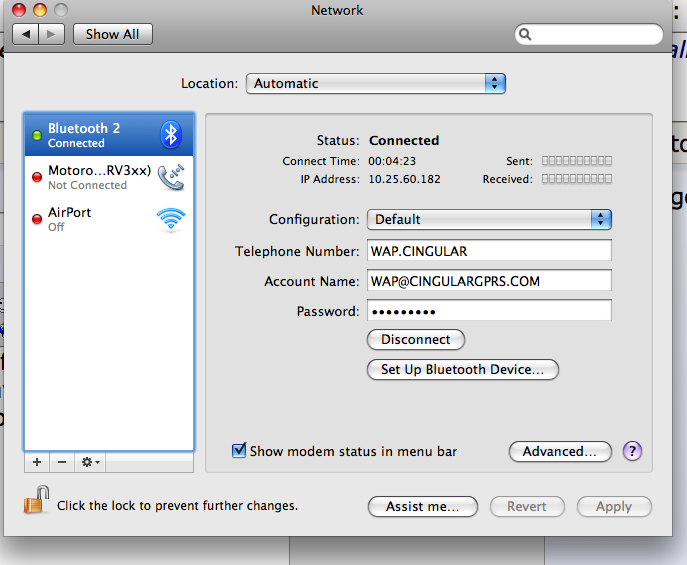
Task: Open the gear action menu
Action: pyautogui.click(x=91, y=462)
